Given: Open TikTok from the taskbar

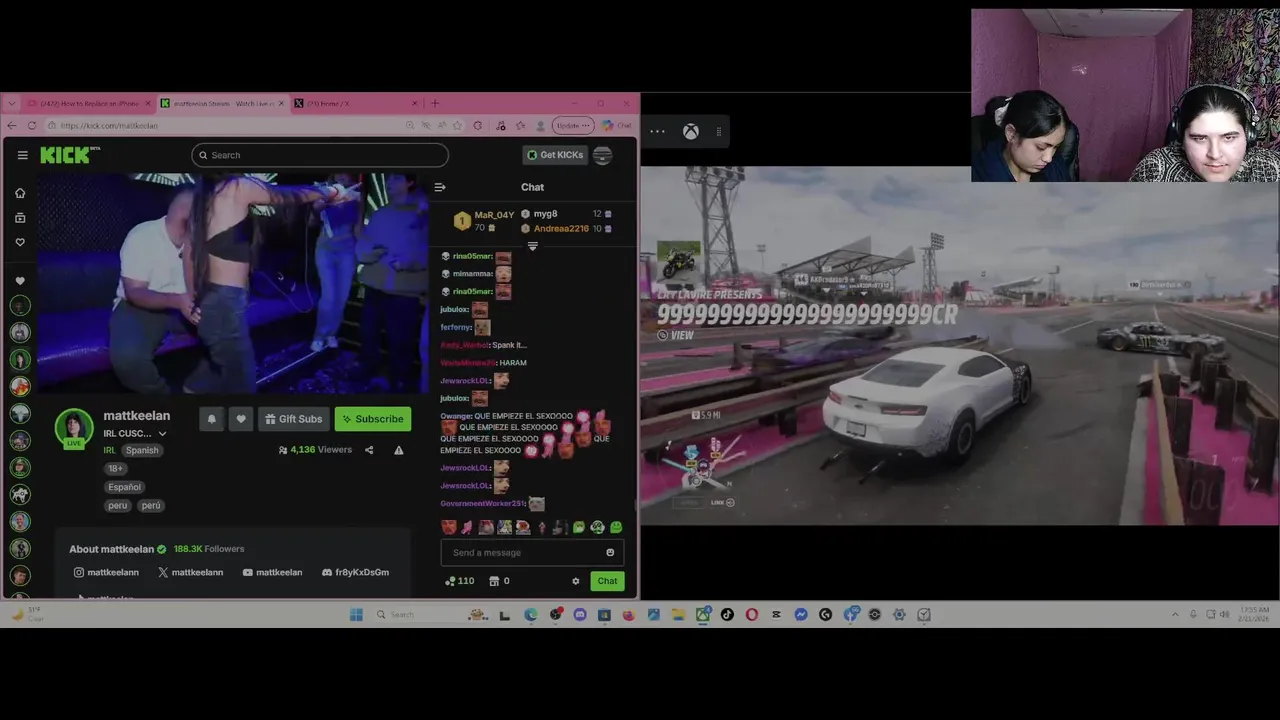Looking at the screenshot, I should pyautogui.click(x=727, y=614).
